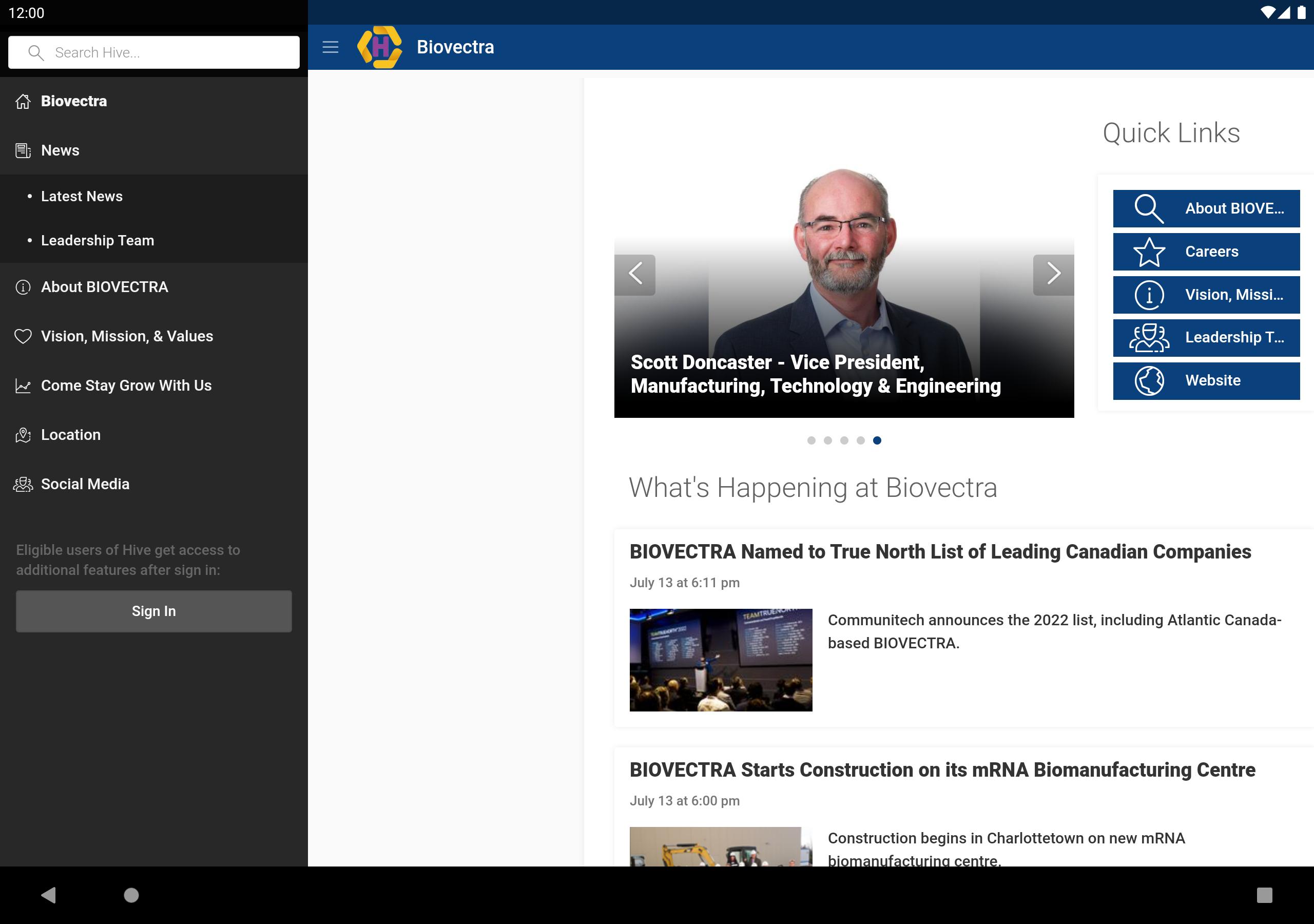Open True North List news headline

940,552
